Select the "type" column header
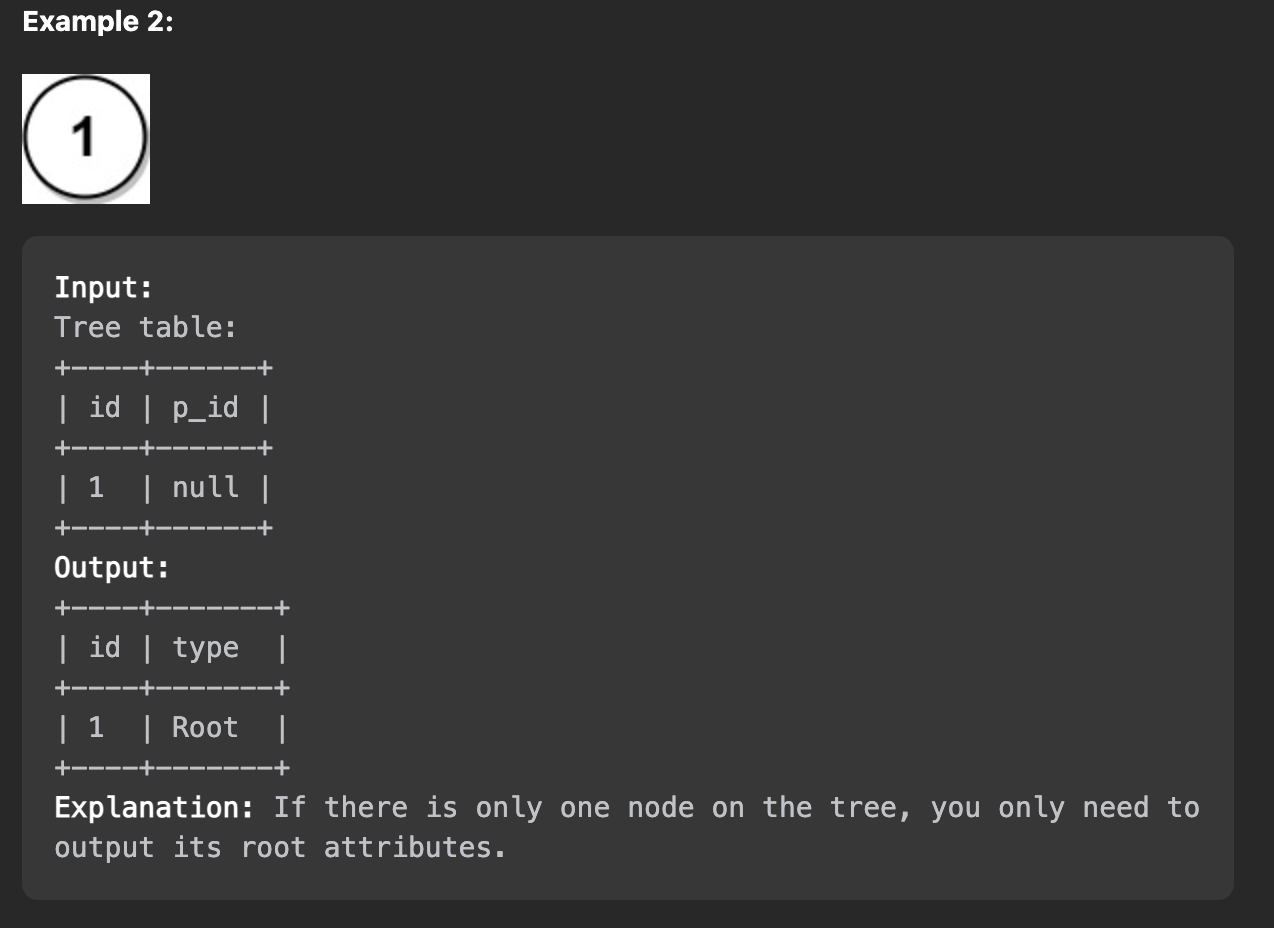 (205, 648)
